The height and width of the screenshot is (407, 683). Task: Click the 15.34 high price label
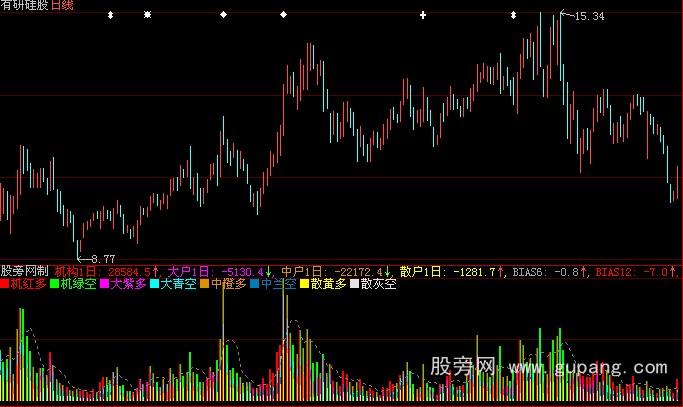(x=589, y=16)
